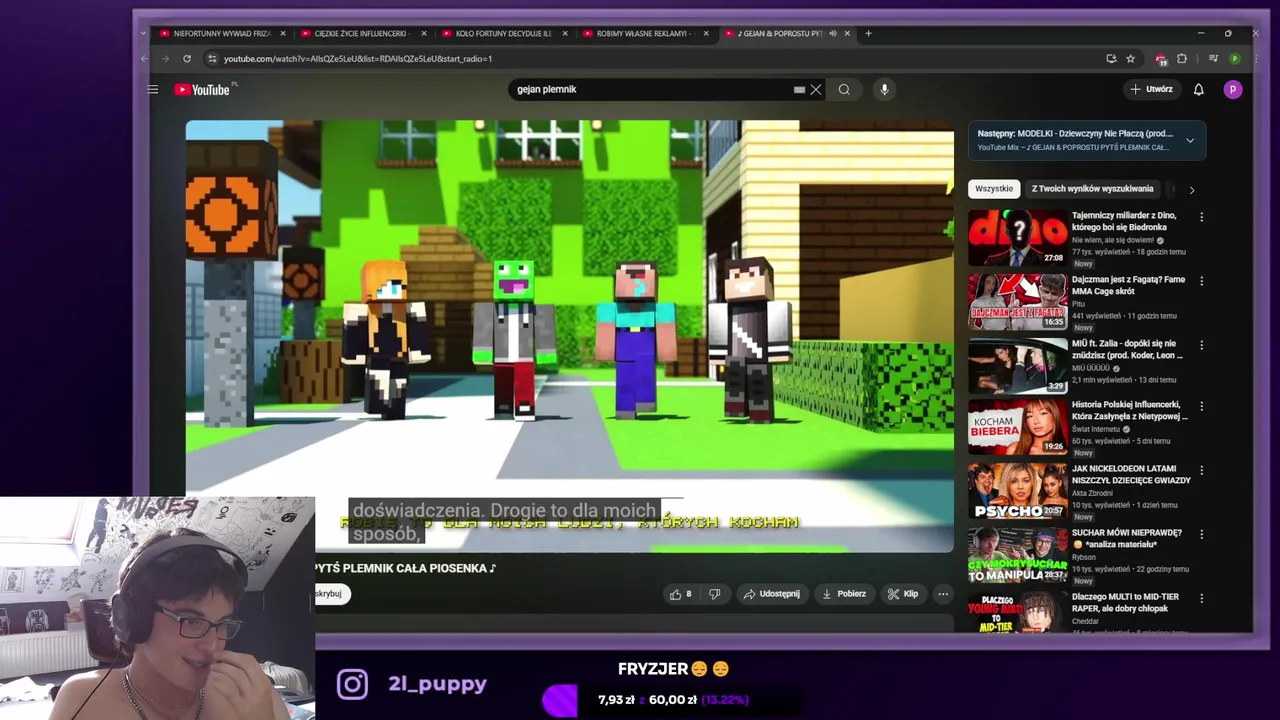This screenshot has height=720, width=1280.
Task: Open the Nie wiem, ale się dowiem channel
Action: [x=1113, y=240]
